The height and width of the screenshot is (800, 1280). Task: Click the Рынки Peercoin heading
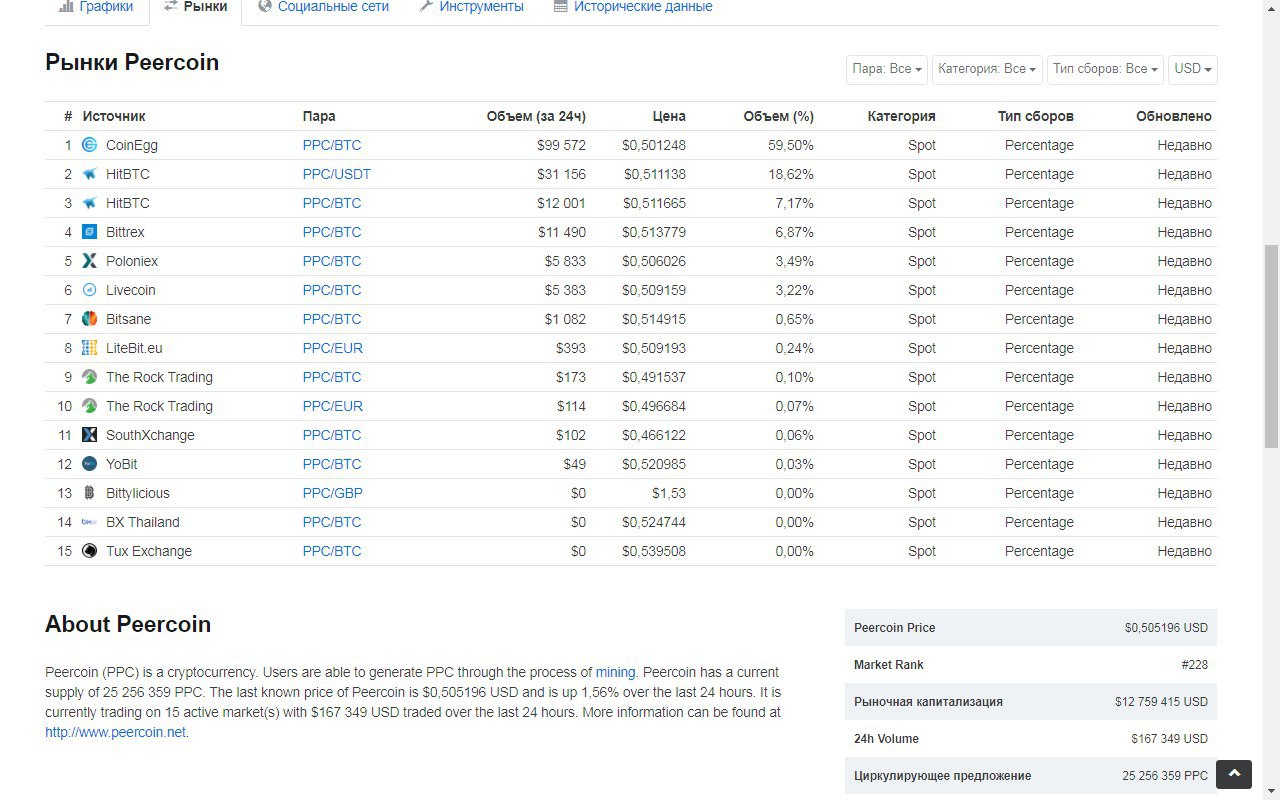(132, 62)
